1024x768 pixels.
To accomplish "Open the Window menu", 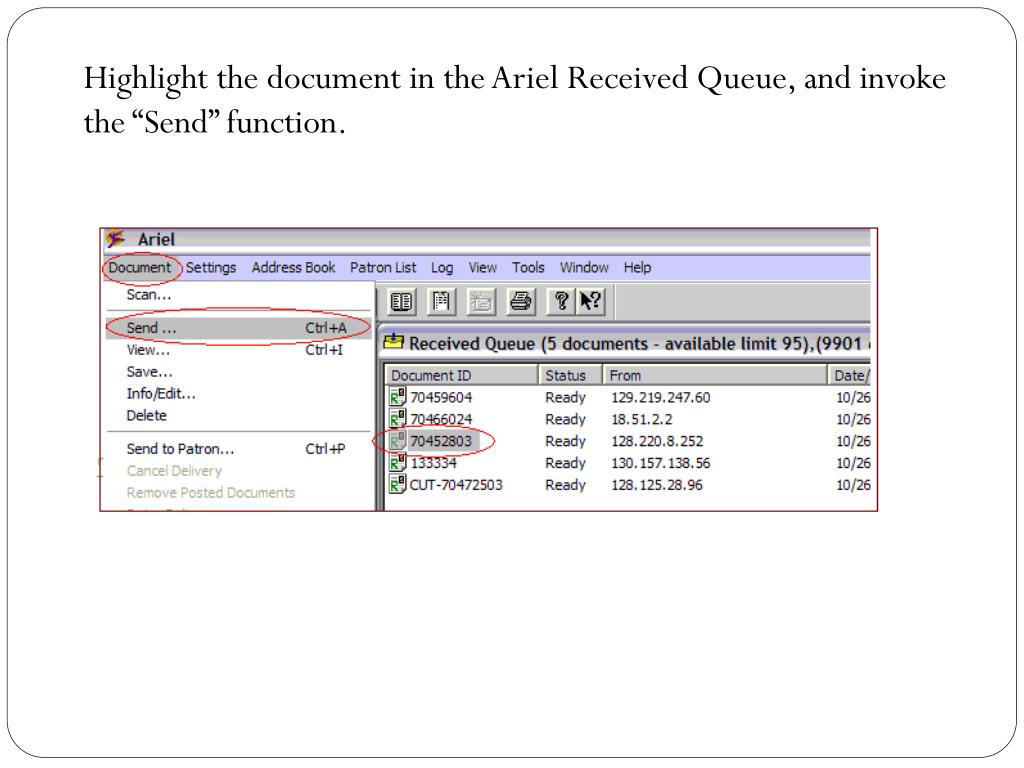I will tap(584, 268).
